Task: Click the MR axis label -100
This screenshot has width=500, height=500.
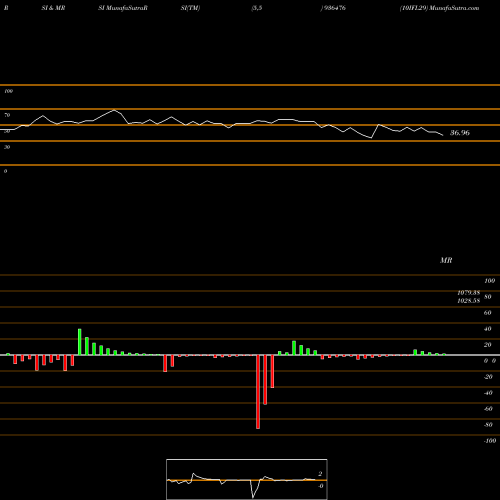Action: pos(490,441)
